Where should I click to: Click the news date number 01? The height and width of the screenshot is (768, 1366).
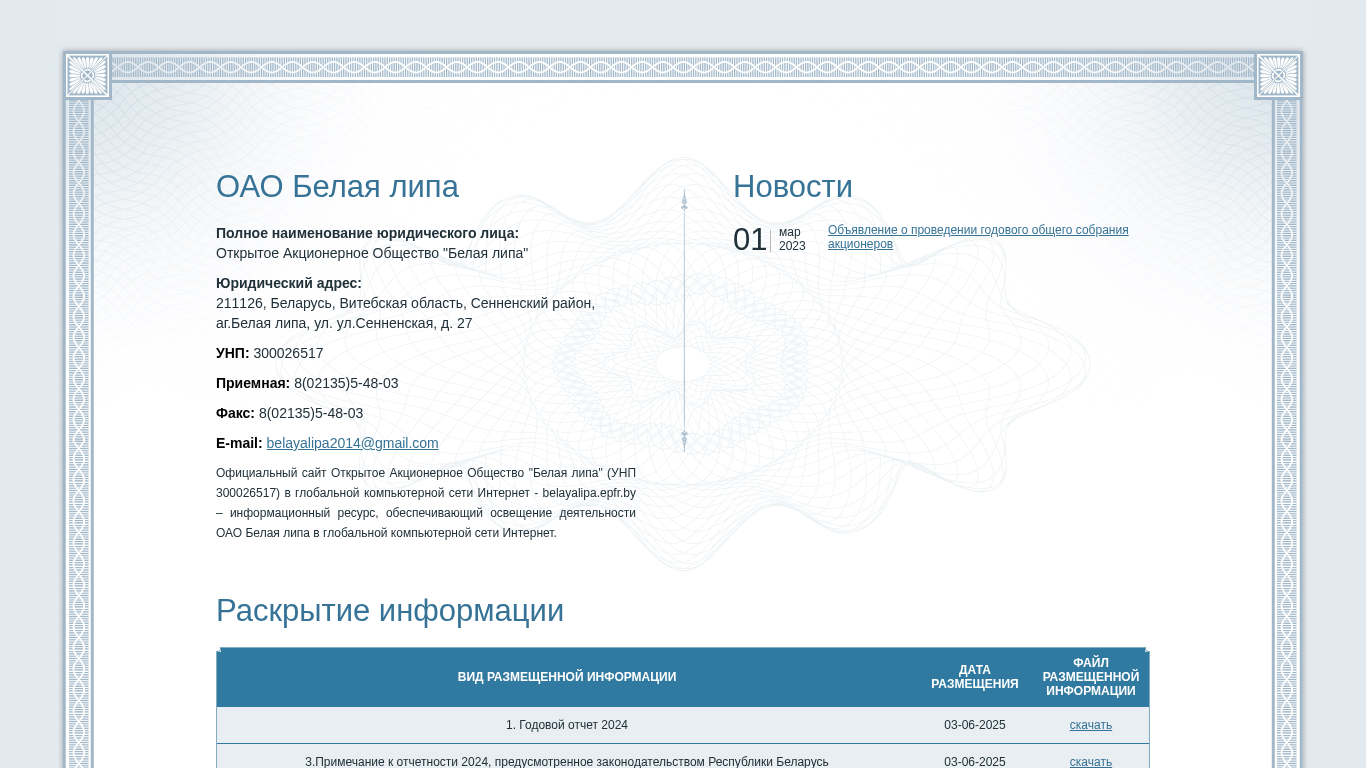750,240
